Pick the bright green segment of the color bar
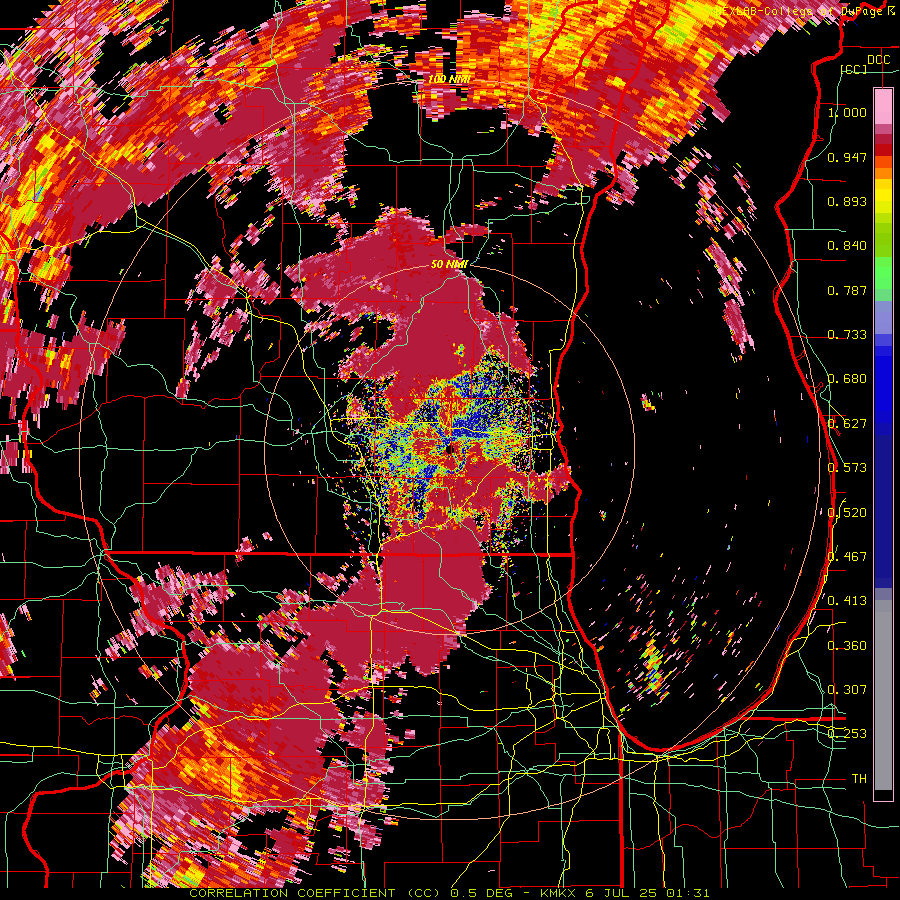Screen dimensions: 900x900 (x=883, y=273)
